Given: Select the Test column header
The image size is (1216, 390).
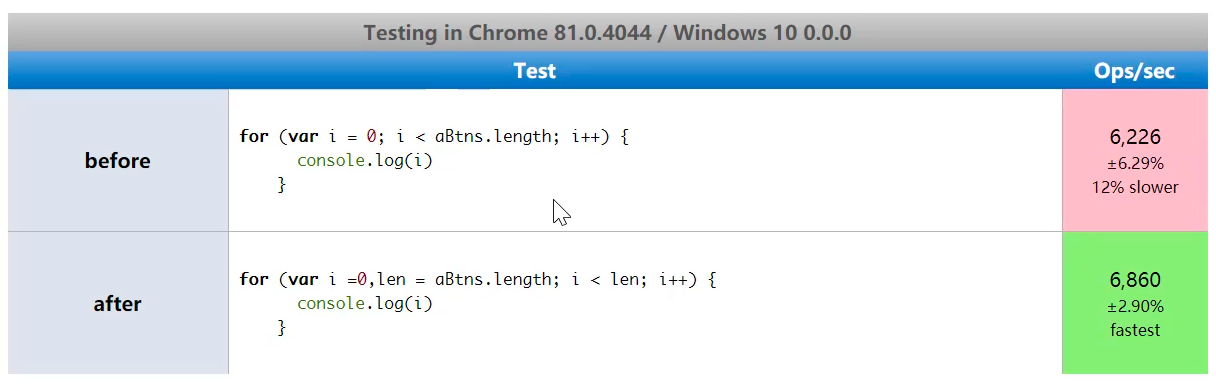Looking at the screenshot, I should (x=535, y=71).
